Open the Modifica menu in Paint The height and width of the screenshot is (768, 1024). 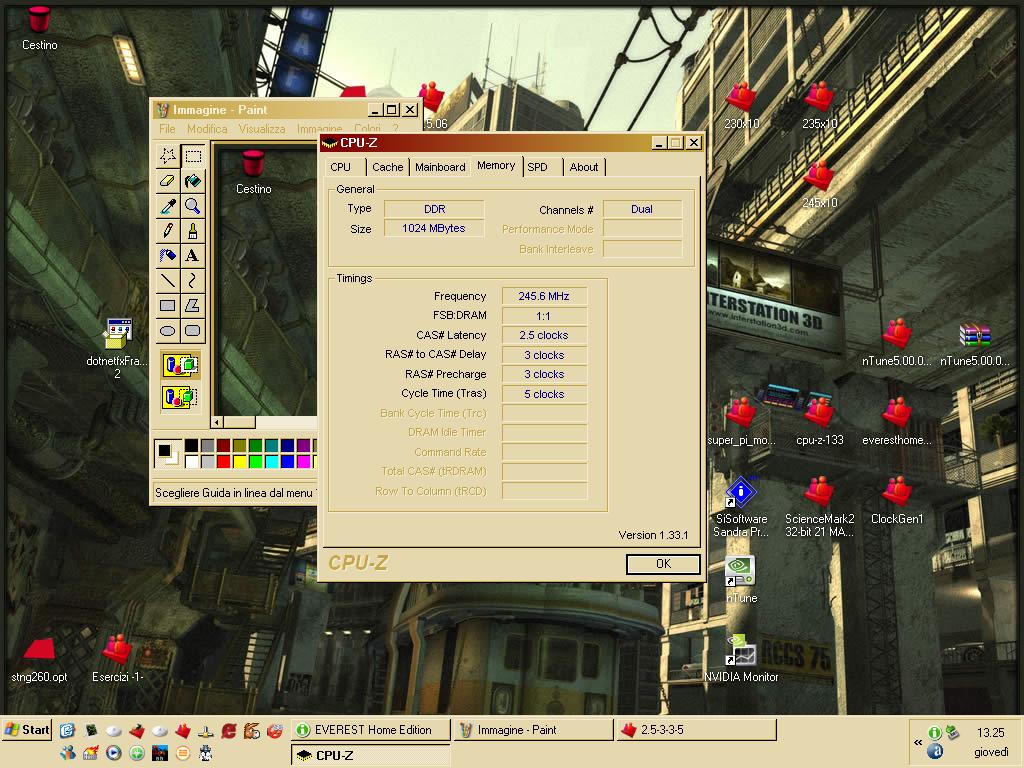pyautogui.click(x=207, y=129)
